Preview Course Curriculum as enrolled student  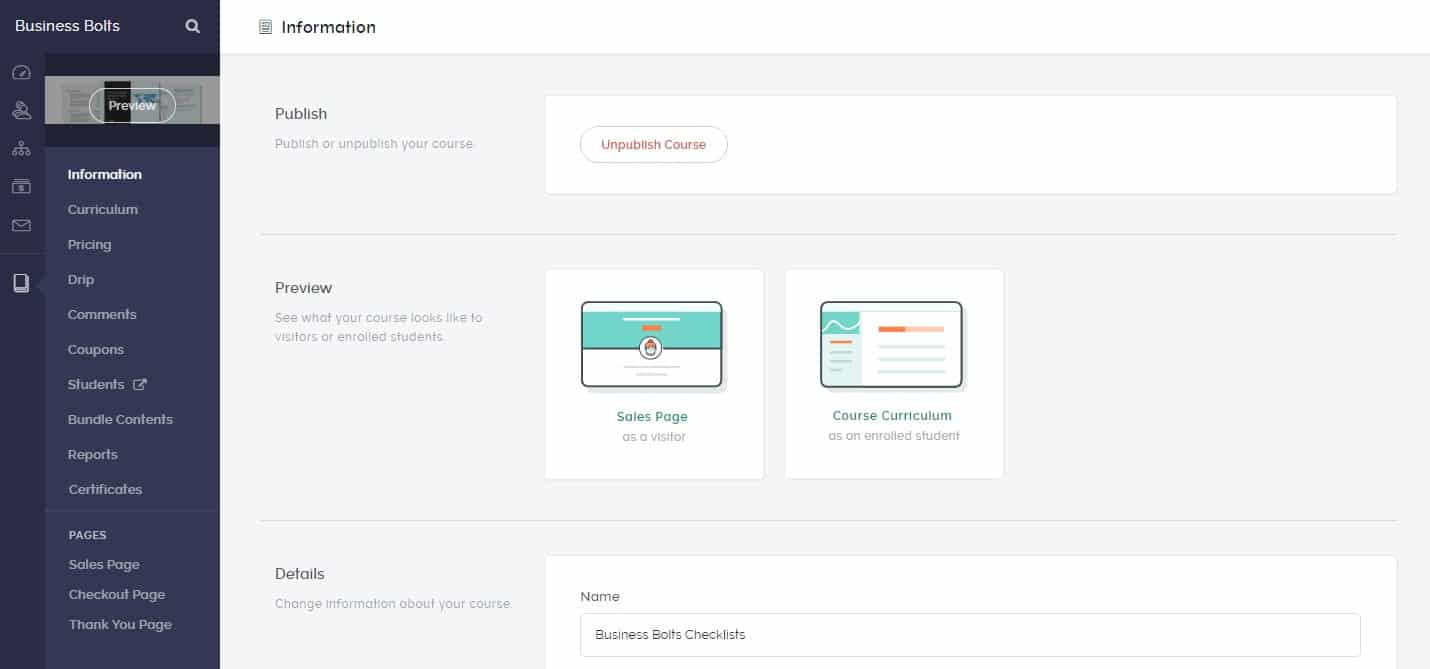893,374
